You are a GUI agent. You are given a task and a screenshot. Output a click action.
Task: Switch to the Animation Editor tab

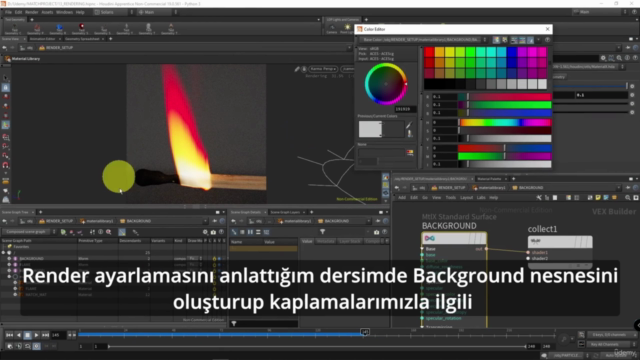pos(42,39)
